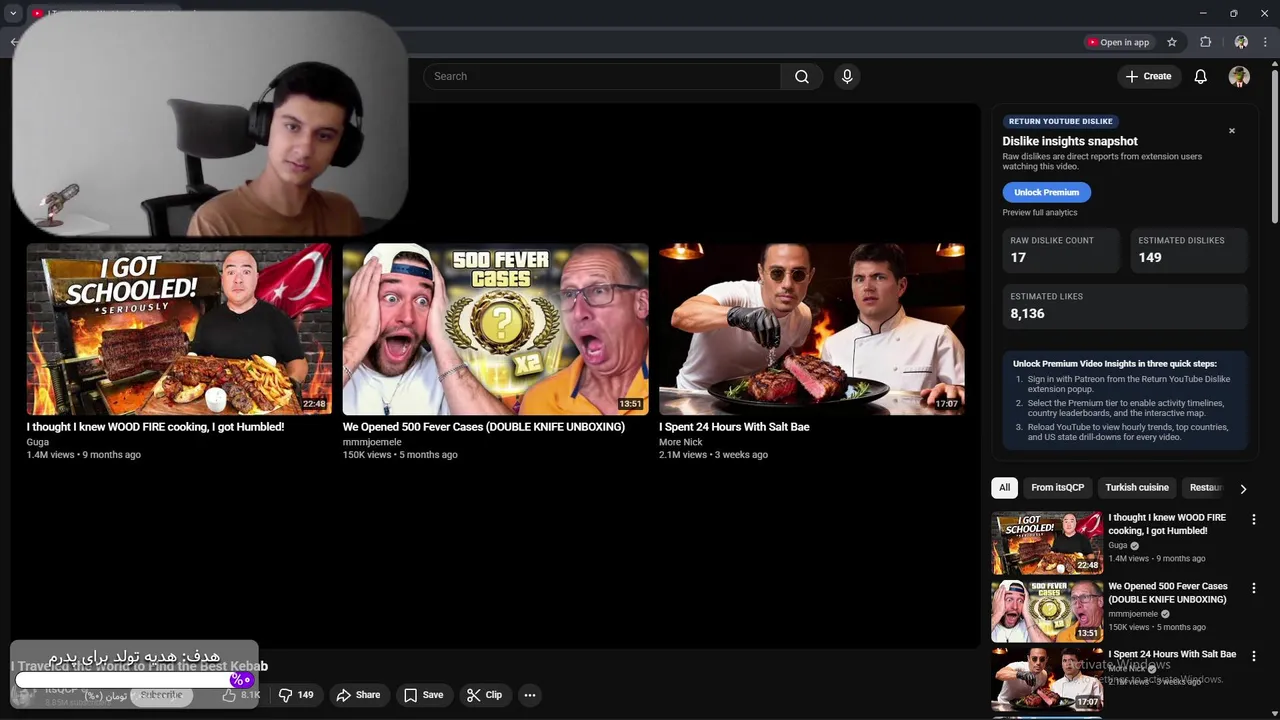Save the video to a playlist
1280x720 pixels.
tap(423, 695)
